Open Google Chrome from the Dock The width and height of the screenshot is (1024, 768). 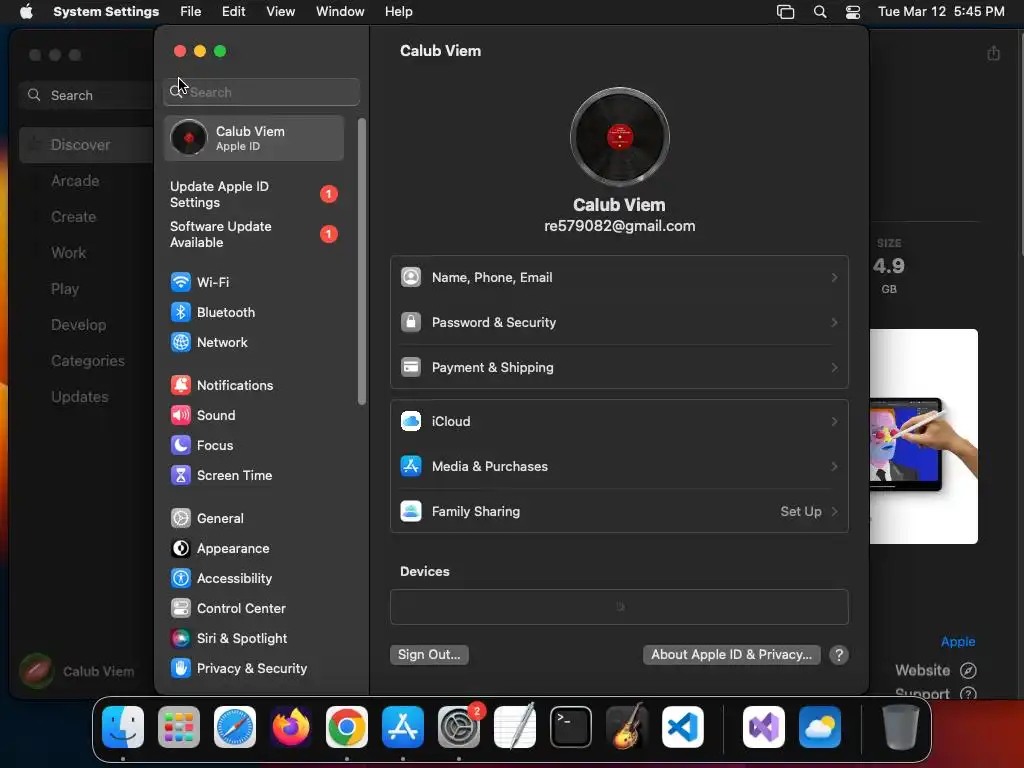coord(347,727)
